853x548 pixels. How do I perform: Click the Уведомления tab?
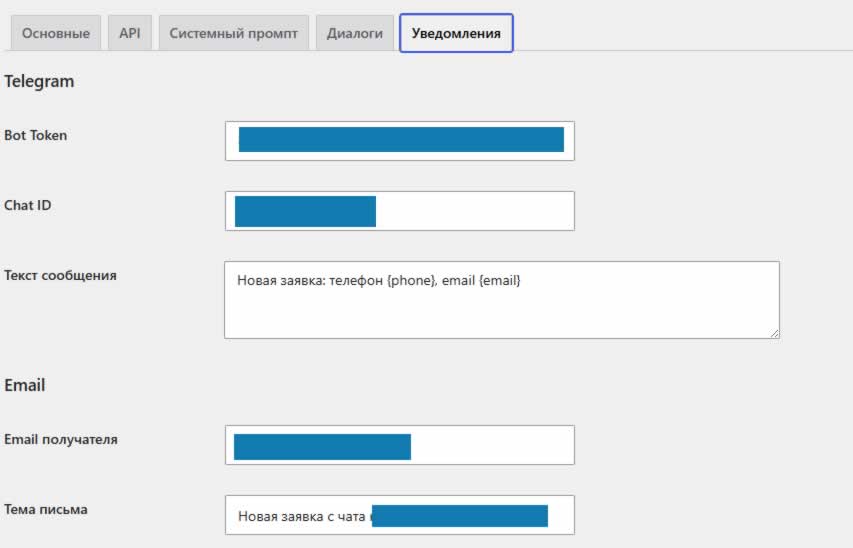[x=456, y=33]
